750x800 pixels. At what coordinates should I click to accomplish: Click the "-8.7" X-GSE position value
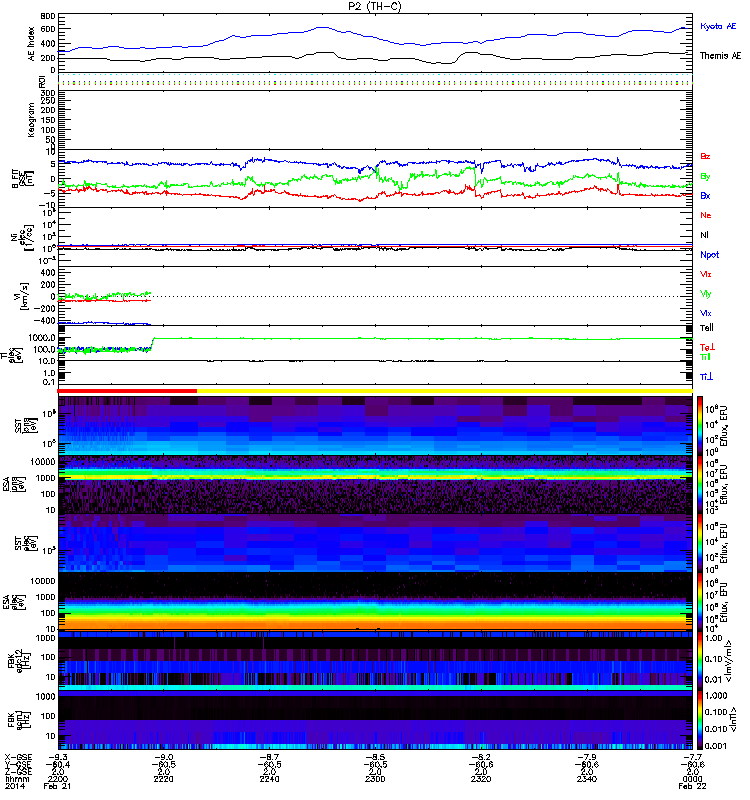coord(269,757)
